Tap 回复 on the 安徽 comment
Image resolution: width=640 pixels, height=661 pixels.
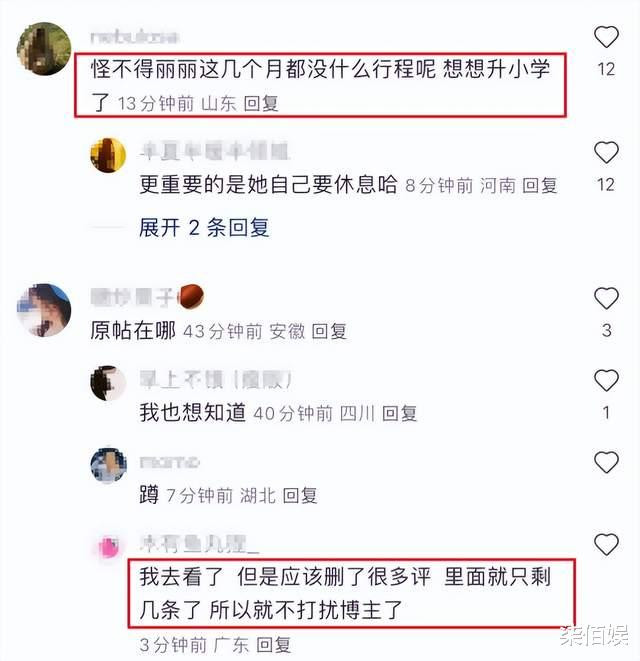pyautogui.click(x=329, y=331)
